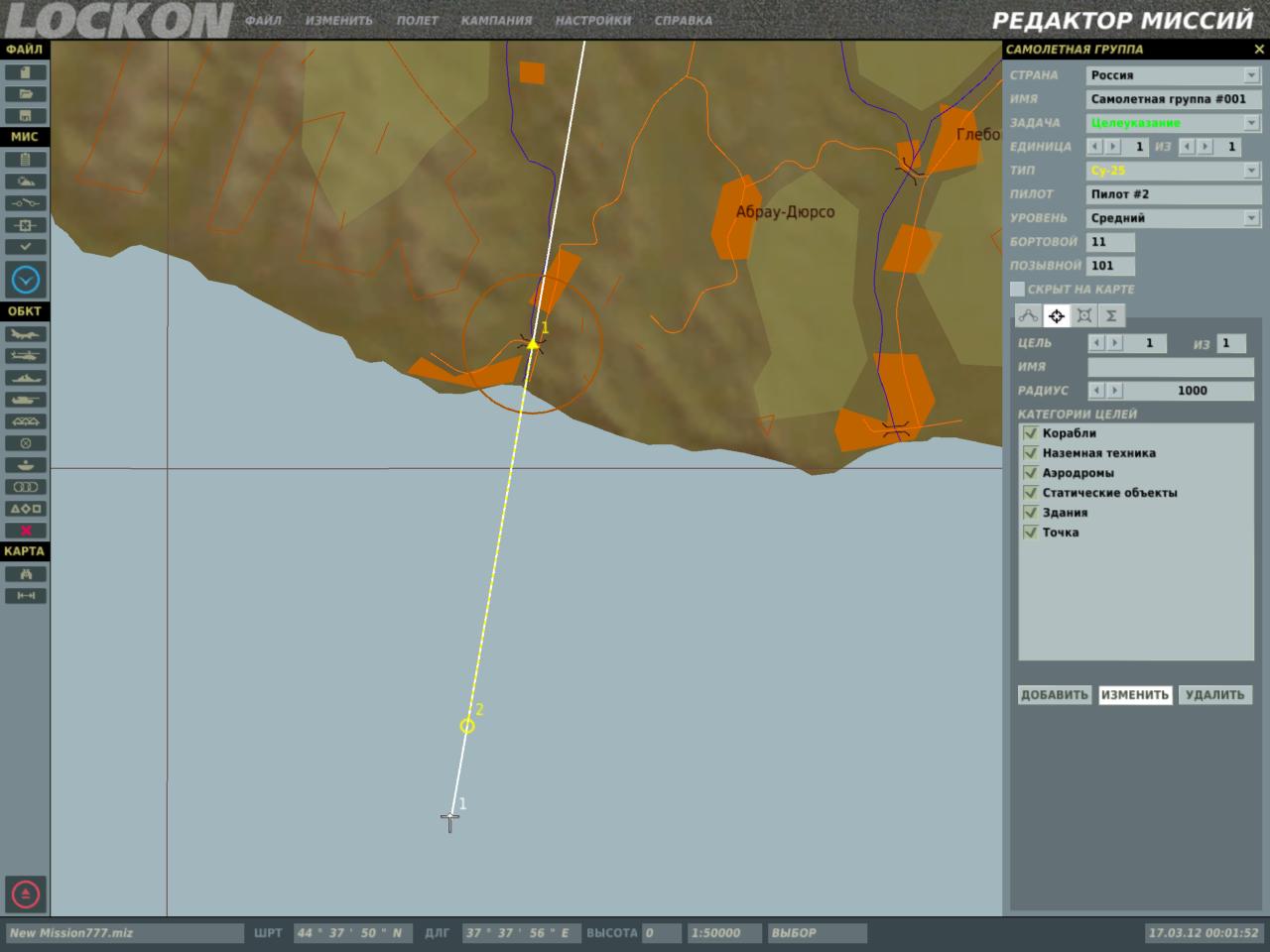Select waypoint 2 circle on the map
The image size is (1270, 952).
point(467,726)
